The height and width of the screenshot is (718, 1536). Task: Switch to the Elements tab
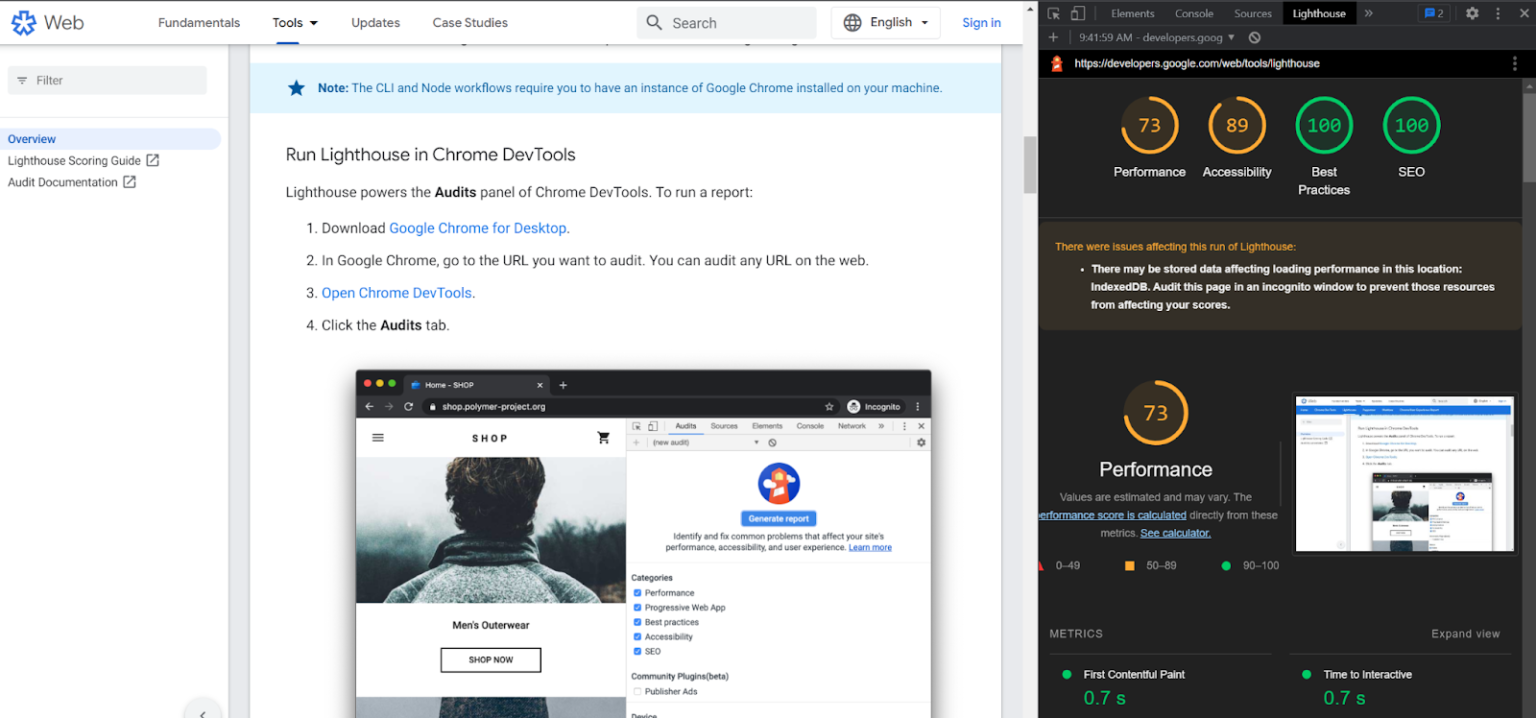pos(1133,13)
